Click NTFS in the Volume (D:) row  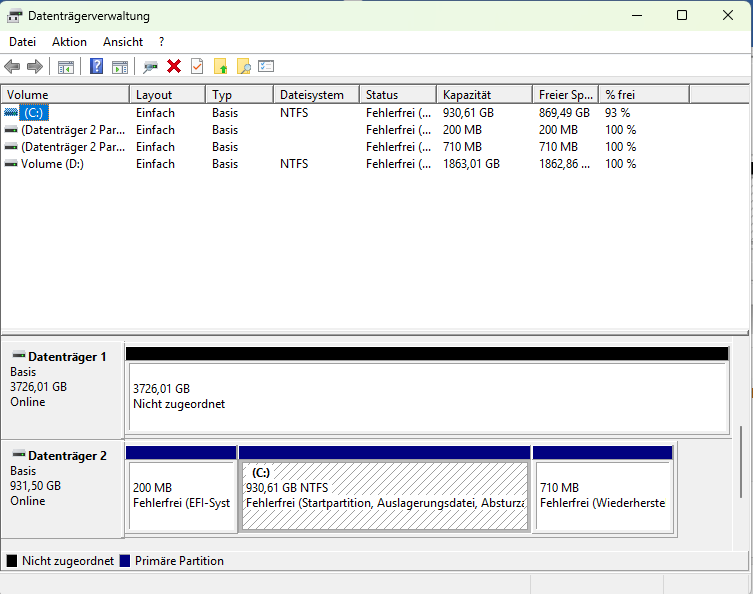294,164
